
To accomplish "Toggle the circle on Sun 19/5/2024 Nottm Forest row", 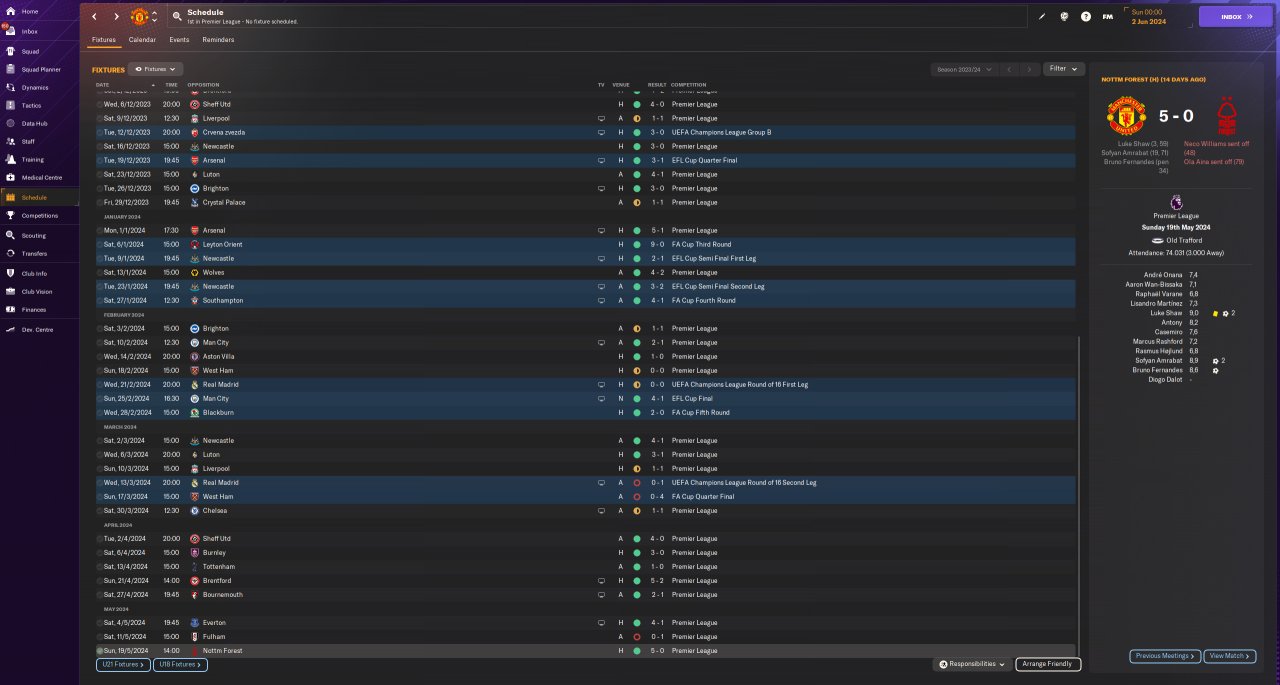I will 100,650.
